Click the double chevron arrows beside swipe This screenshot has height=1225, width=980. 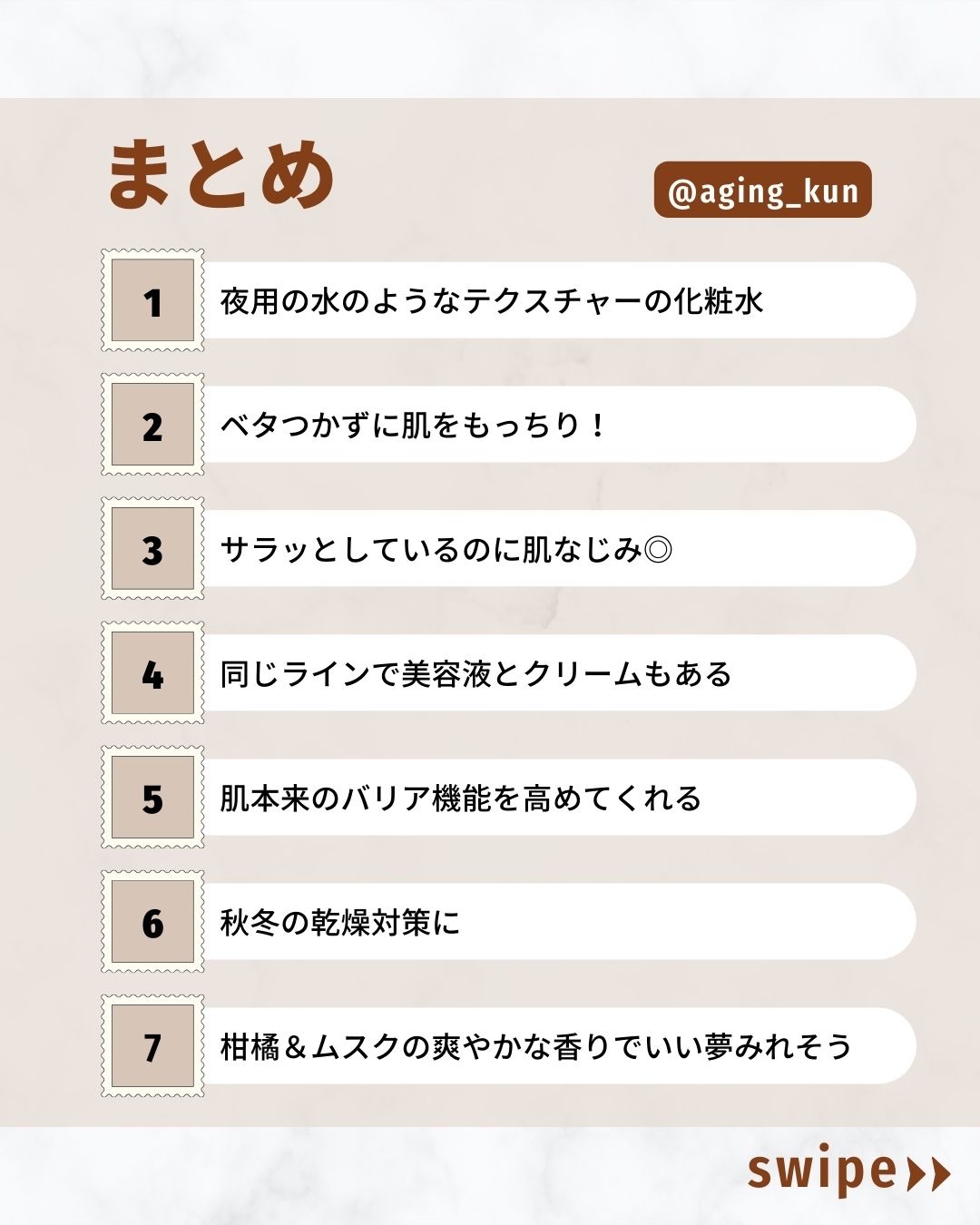tap(928, 1173)
